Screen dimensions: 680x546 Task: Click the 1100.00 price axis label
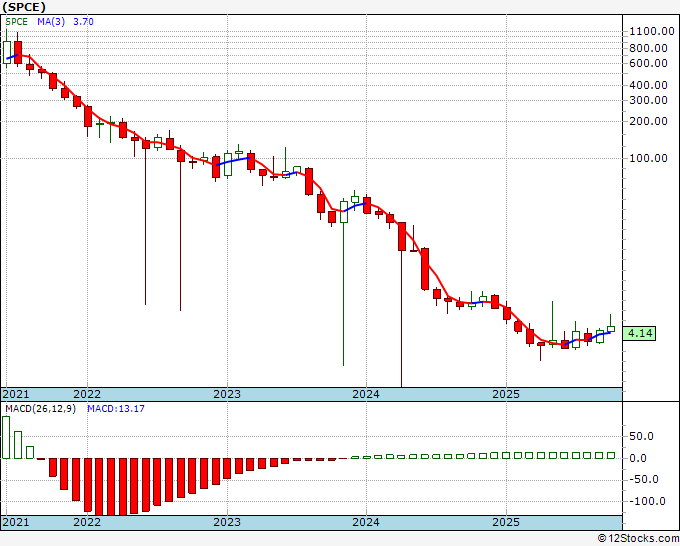[652, 31]
